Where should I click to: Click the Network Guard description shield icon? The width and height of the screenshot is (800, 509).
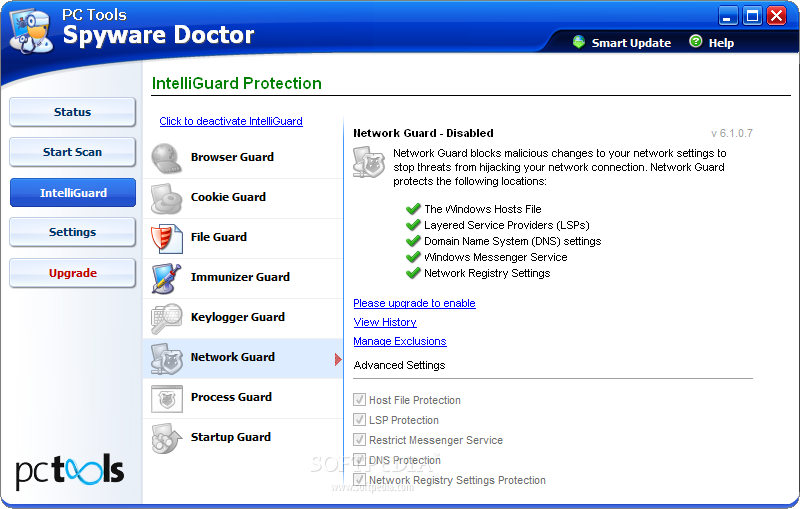coord(368,162)
